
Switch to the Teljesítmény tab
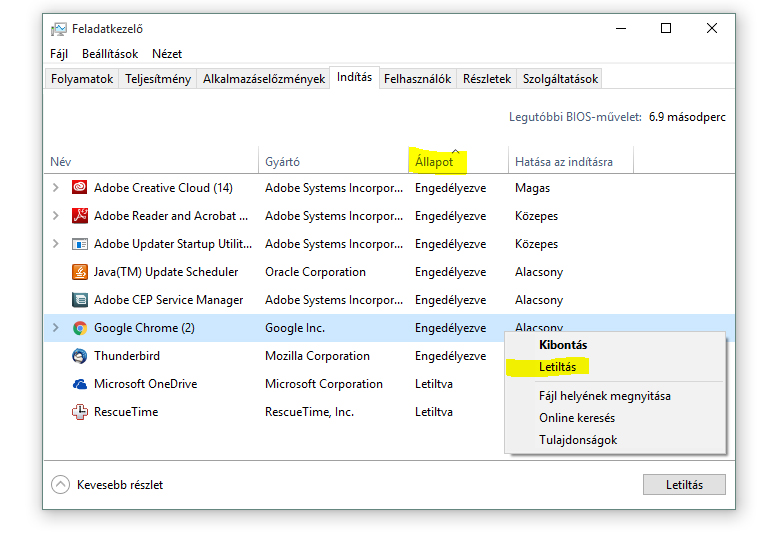point(158,79)
